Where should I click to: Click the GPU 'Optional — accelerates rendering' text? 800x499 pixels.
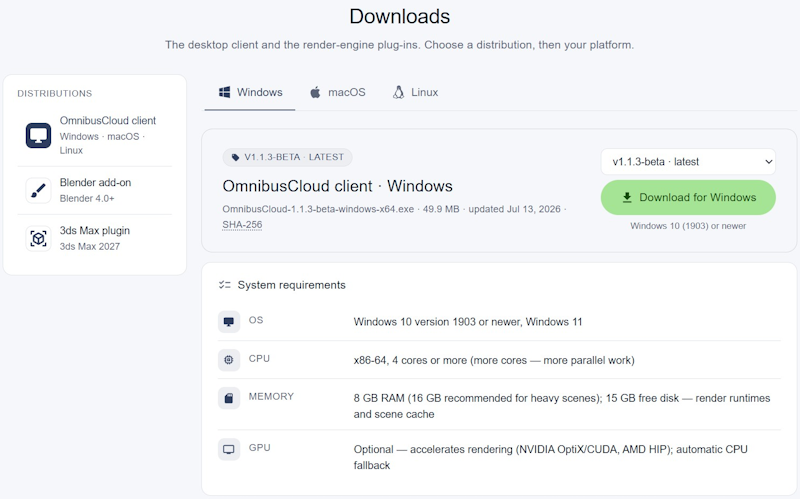click(551, 457)
